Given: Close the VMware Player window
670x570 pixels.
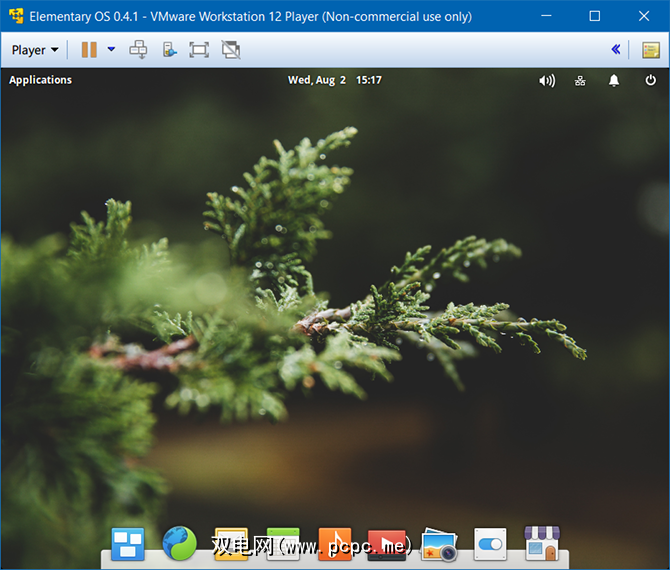Looking at the screenshot, I should [x=644, y=16].
